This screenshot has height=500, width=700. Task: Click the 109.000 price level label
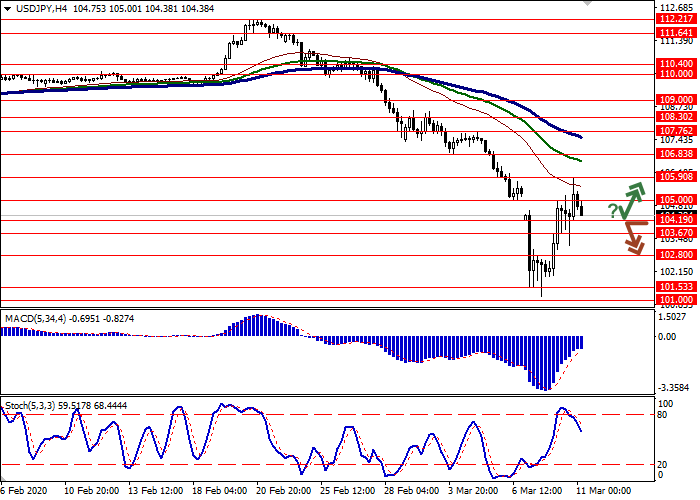pyautogui.click(x=677, y=100)
